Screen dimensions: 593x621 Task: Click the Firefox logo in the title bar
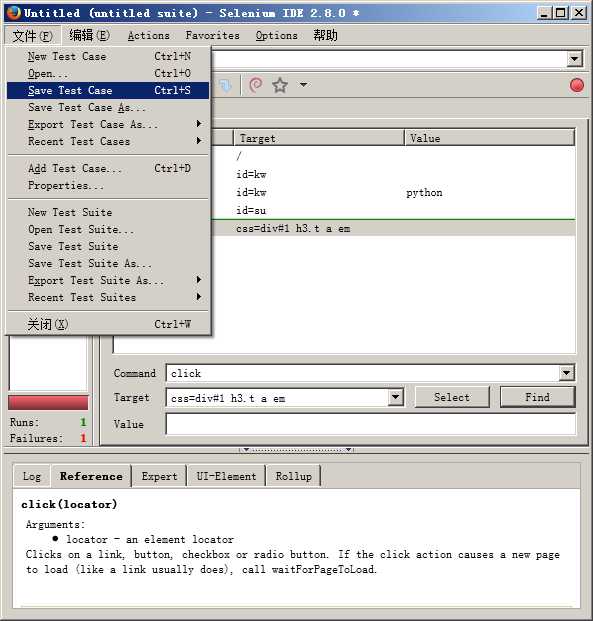point(13,13)
